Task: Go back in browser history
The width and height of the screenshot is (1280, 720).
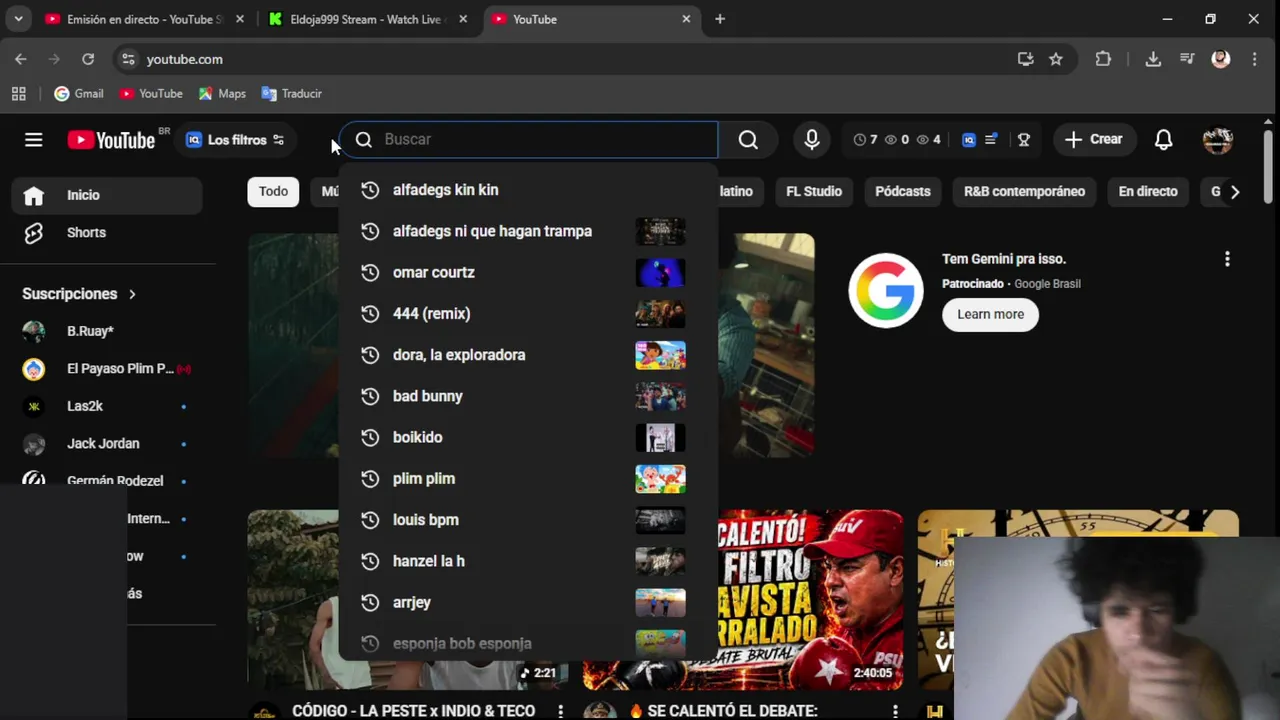Action: [x=21, y=59]
